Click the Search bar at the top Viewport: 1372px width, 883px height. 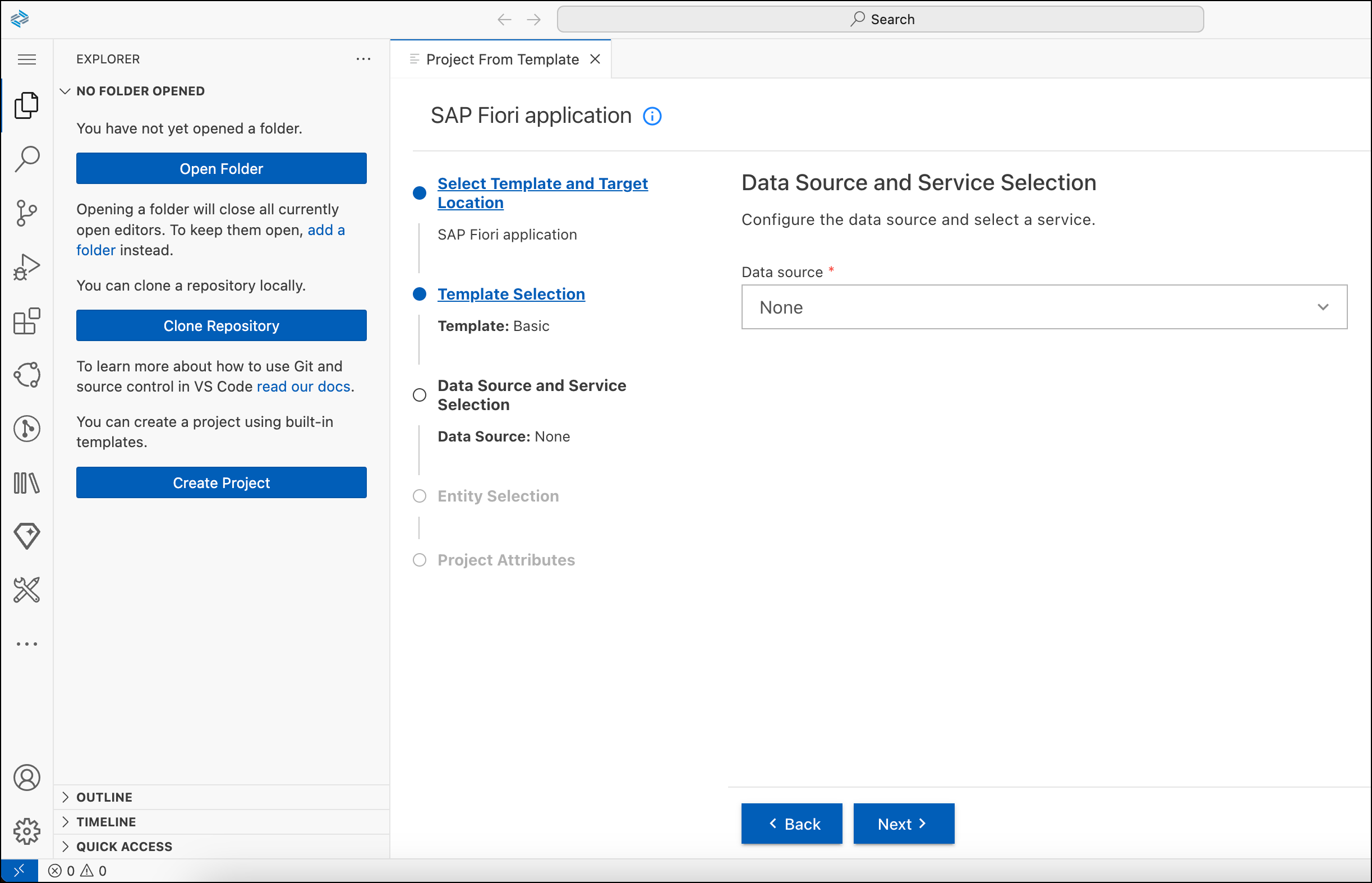[x=881, y=19]
